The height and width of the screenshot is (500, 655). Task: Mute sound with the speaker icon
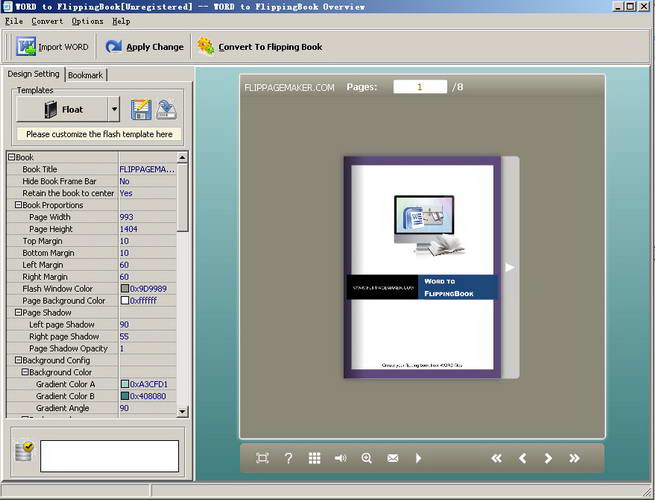[x=340, y=458]
